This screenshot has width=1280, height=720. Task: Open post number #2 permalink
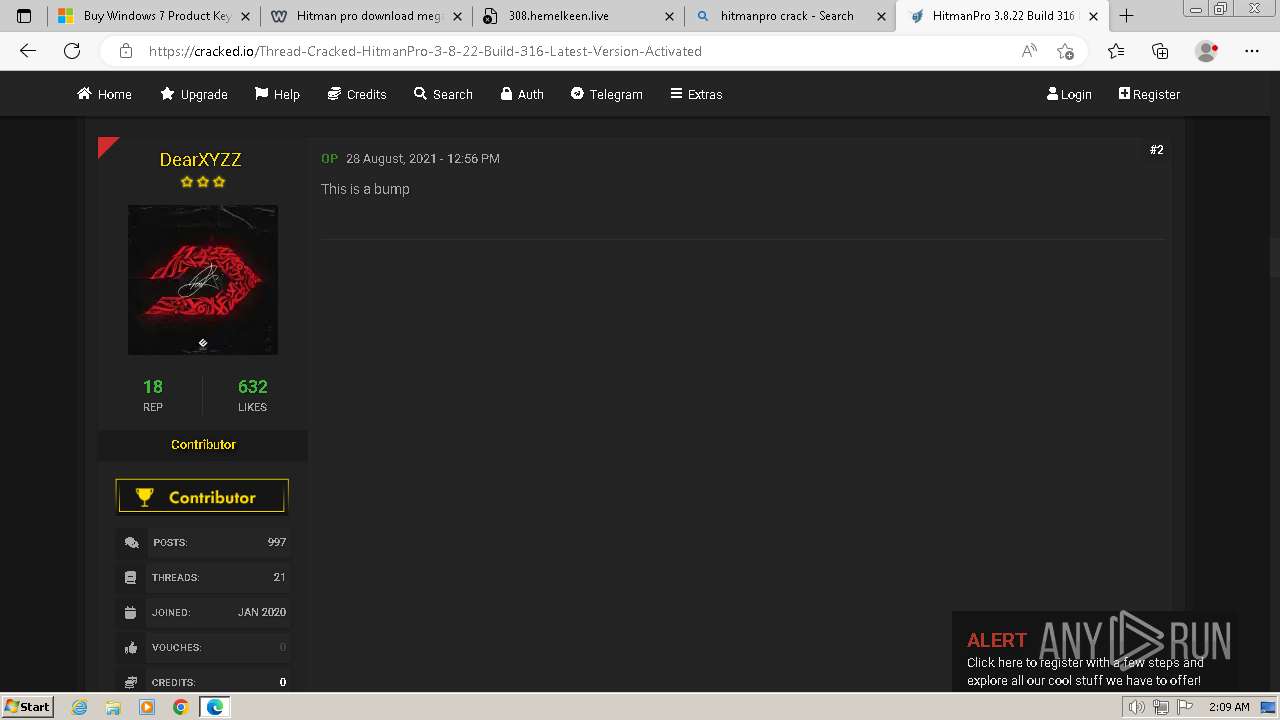coord(1156,150)
